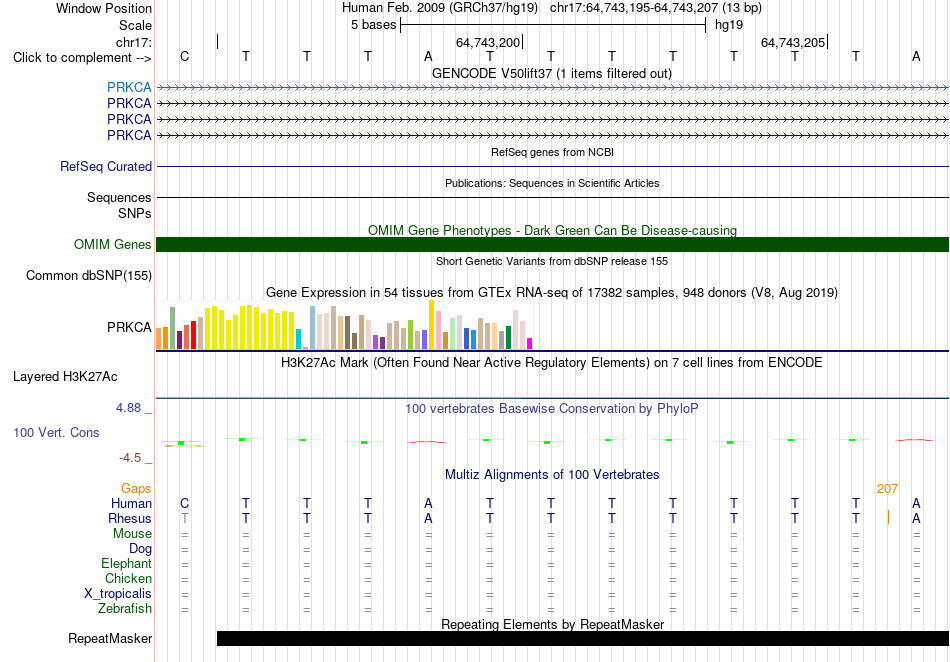Click the Chicken species row label
Screen dimensions: 950x662
[x=128, y=578]
